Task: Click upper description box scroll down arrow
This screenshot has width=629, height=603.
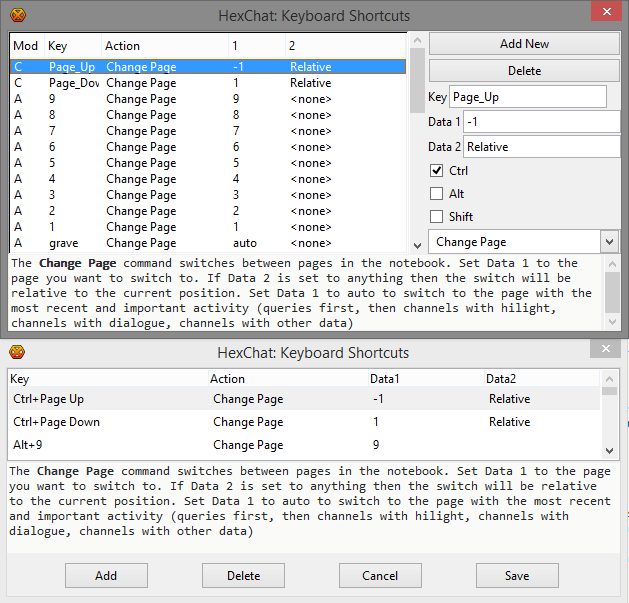Action: (x=612, y=321)
